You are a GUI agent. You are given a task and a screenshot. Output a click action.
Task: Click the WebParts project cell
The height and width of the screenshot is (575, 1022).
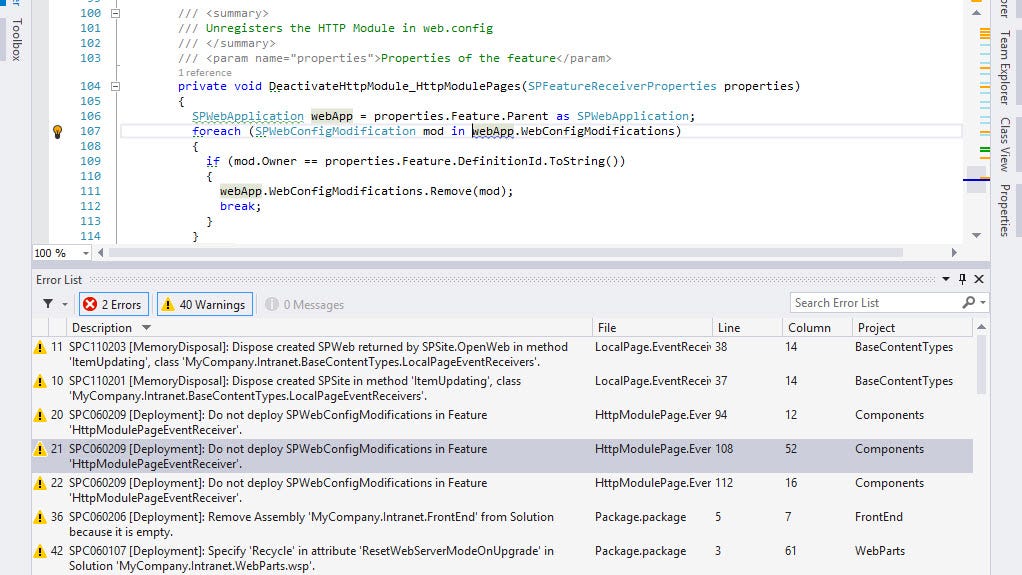(880, 551)
